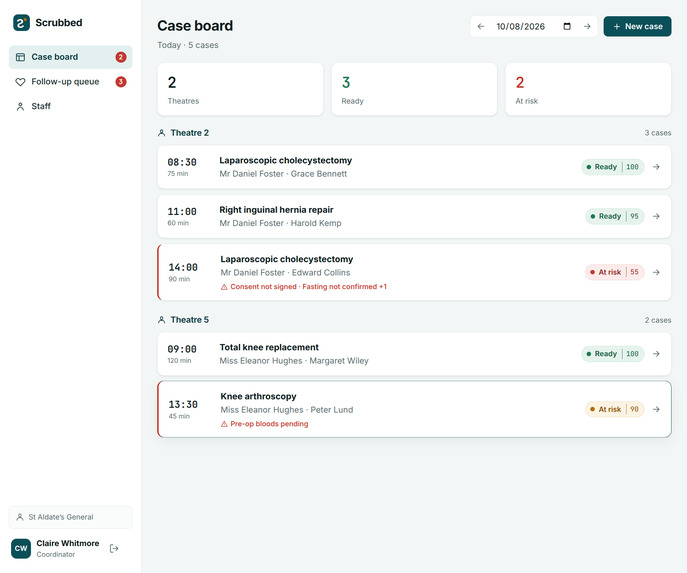The width and height of the screenshot is (687, 573).
Task: Click At risk 55 badge
Action: [x=615, y=272]
